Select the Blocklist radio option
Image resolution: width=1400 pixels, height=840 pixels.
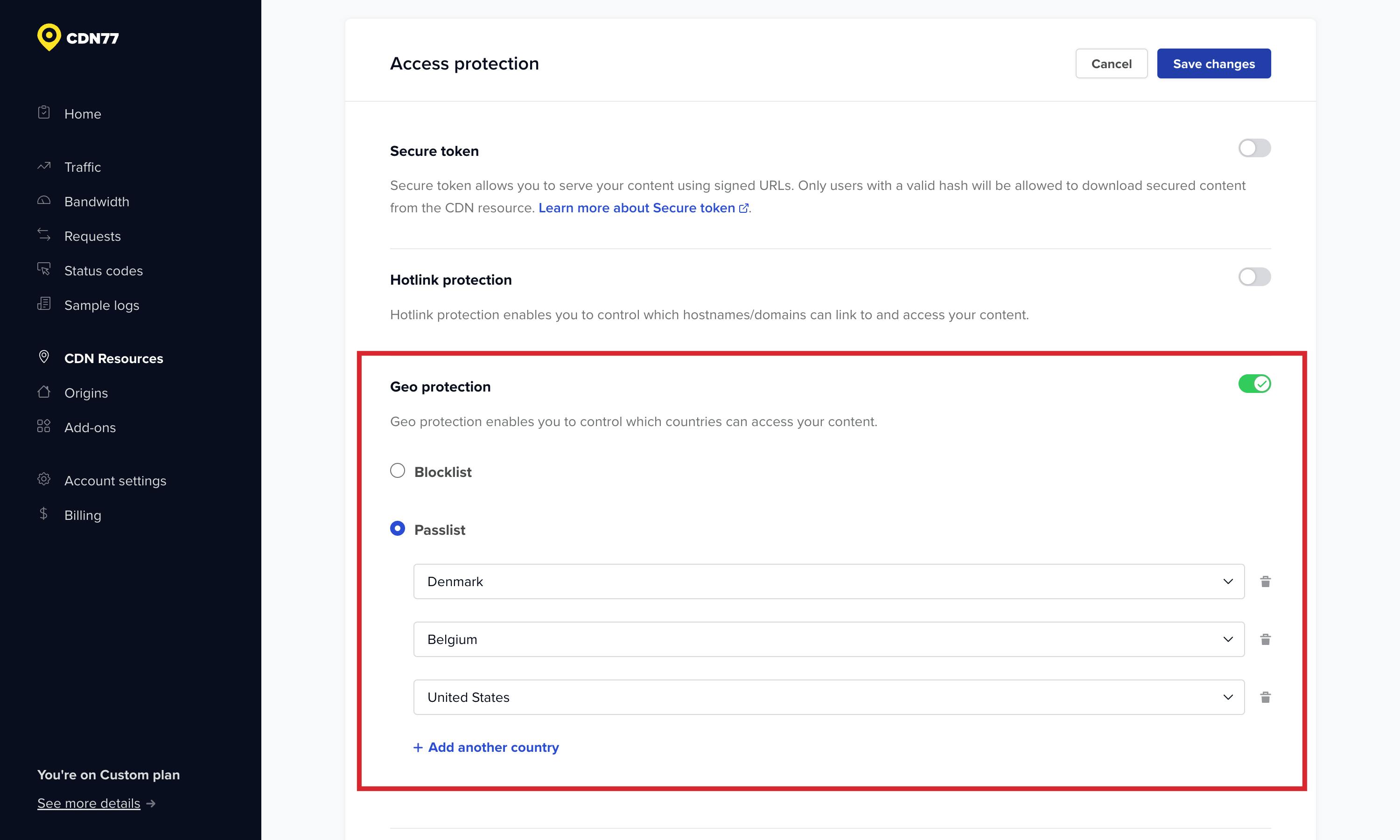398,471
